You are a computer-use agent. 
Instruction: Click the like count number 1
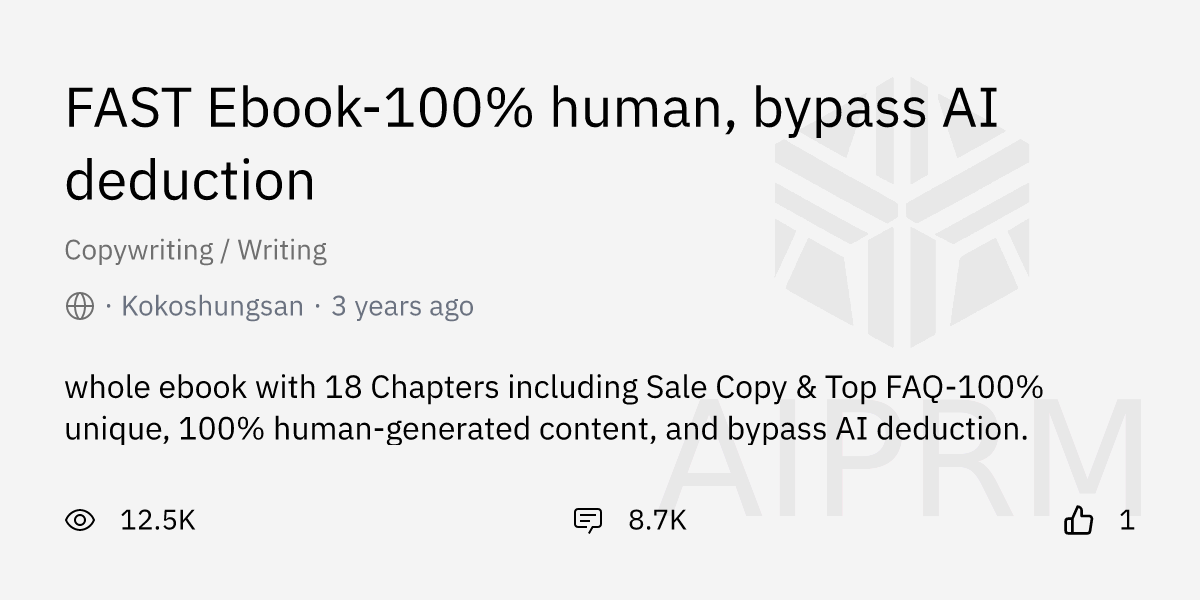[1127, 520]
